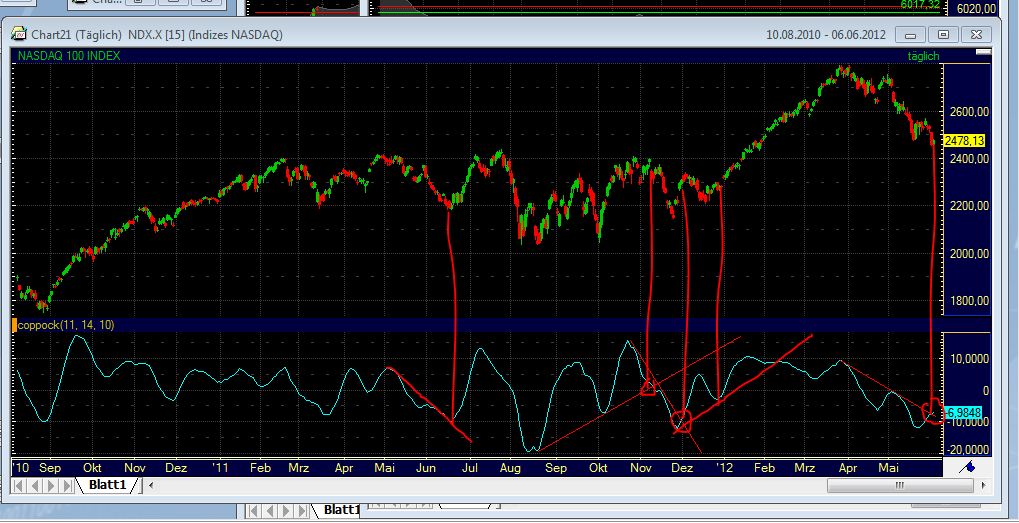
Task: Click the NASDAQ 100 INDEX title label
Action: click(69, 56)
